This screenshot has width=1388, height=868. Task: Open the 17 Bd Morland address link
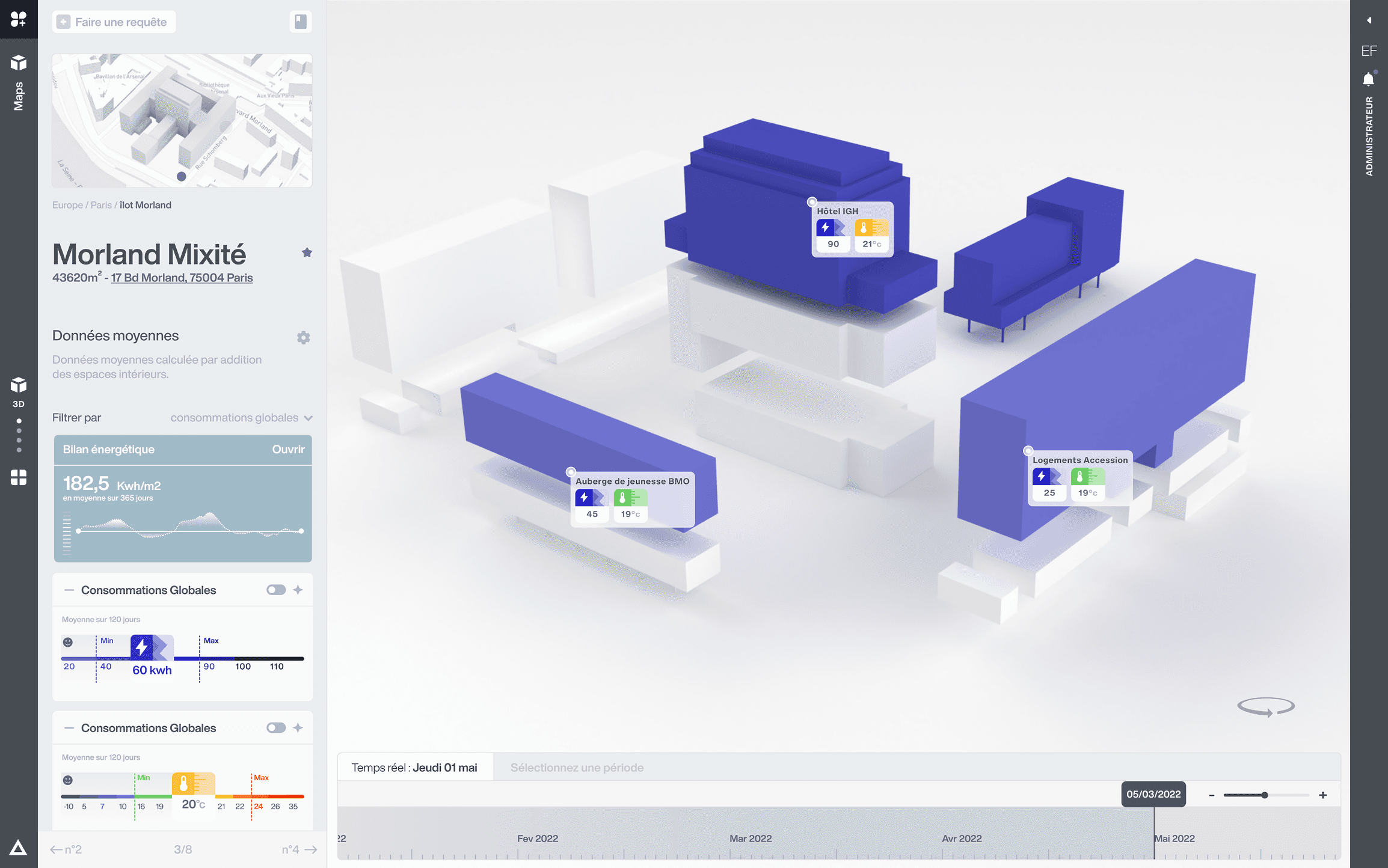tap(182, 278)
